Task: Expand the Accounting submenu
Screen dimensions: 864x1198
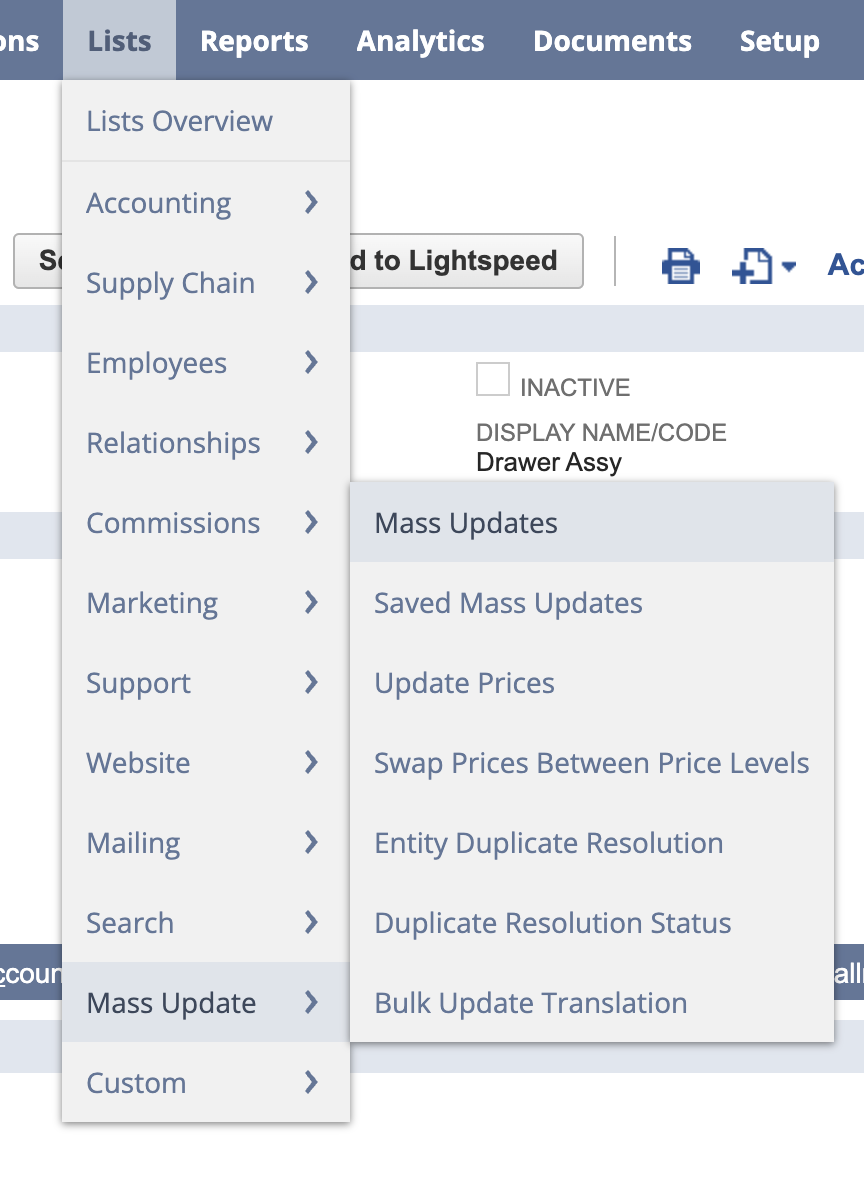Action: [158, 203]
